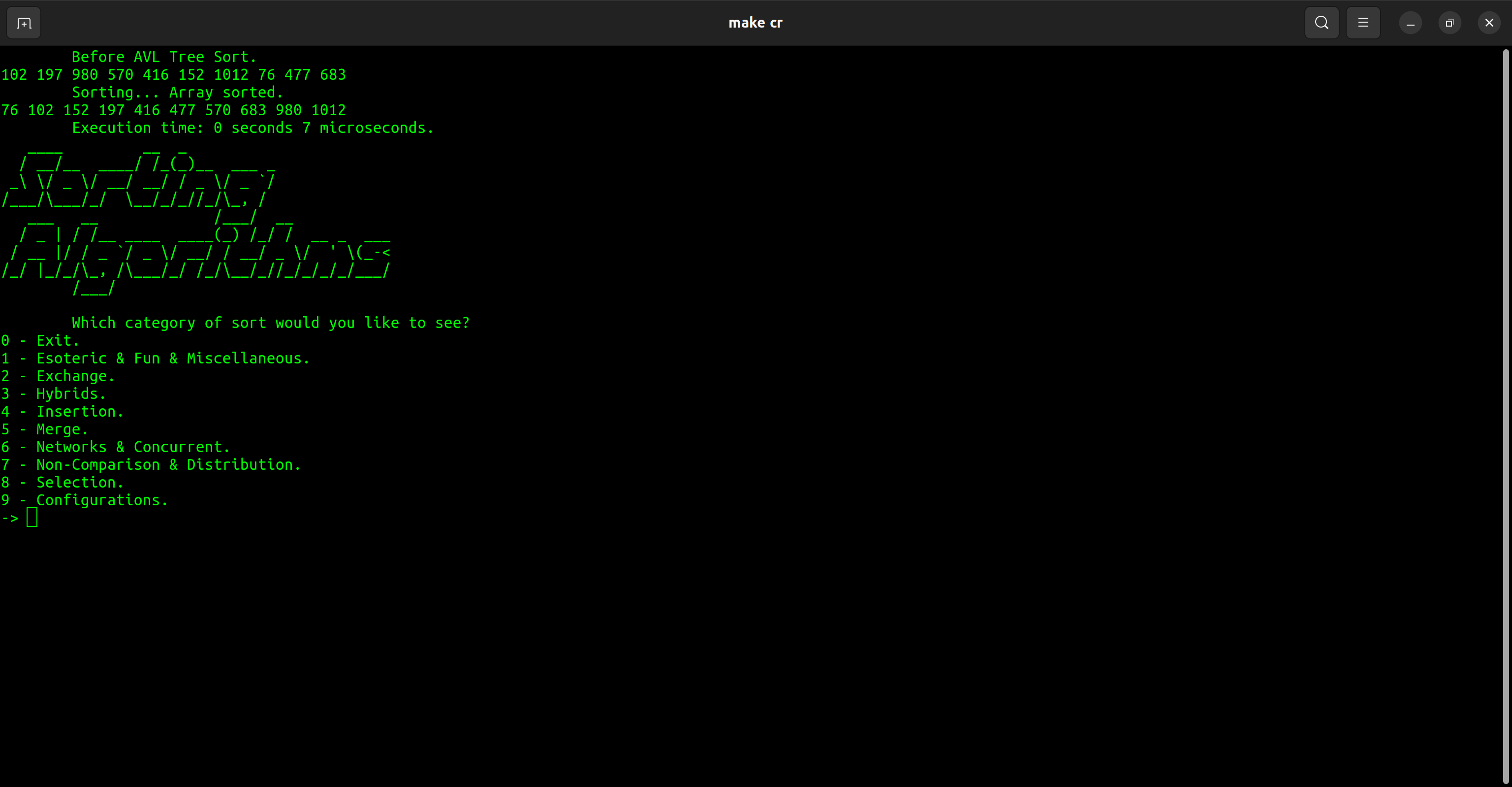Viewport: 1512px width, 787px height.
Task: Open the hamburger main menu
Action: coord(1363,23)
